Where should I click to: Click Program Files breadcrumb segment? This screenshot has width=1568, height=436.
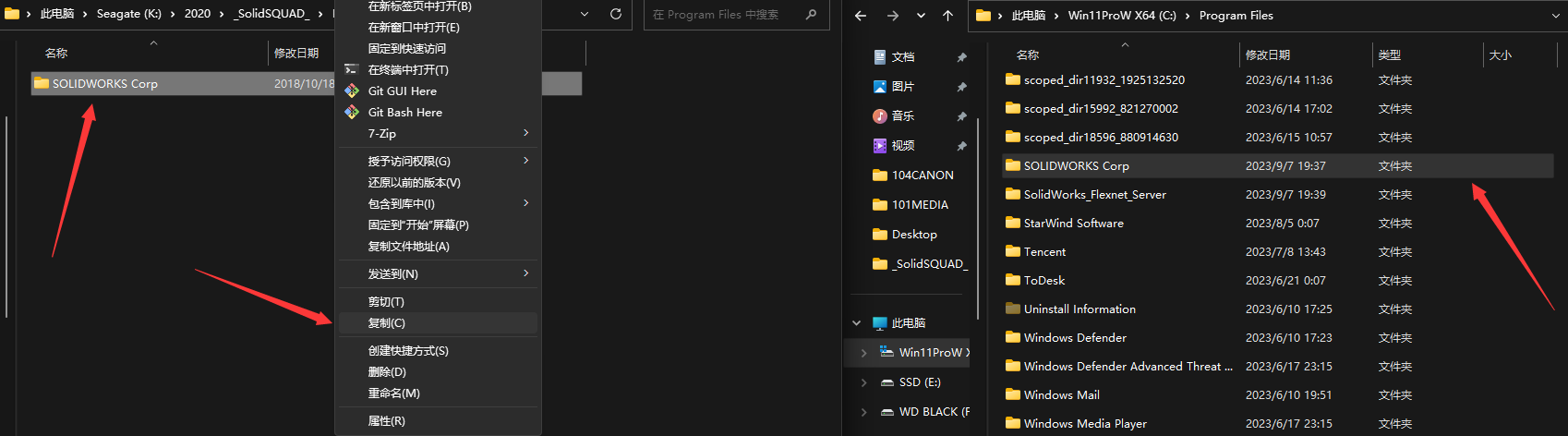click(x=1236, y=16)
